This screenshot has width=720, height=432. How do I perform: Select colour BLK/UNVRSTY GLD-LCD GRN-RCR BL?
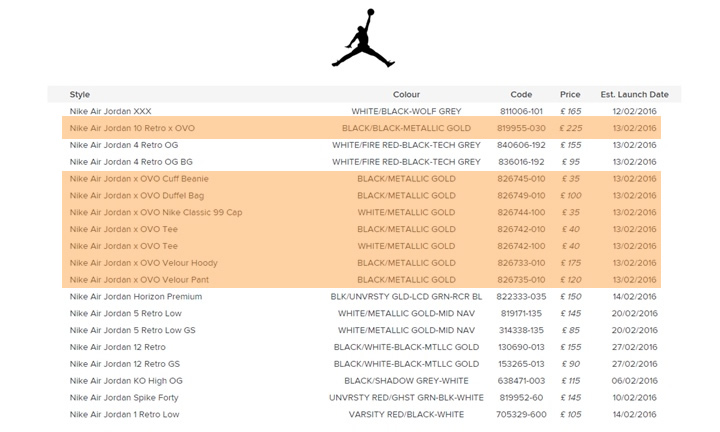[x=406, y=297]
